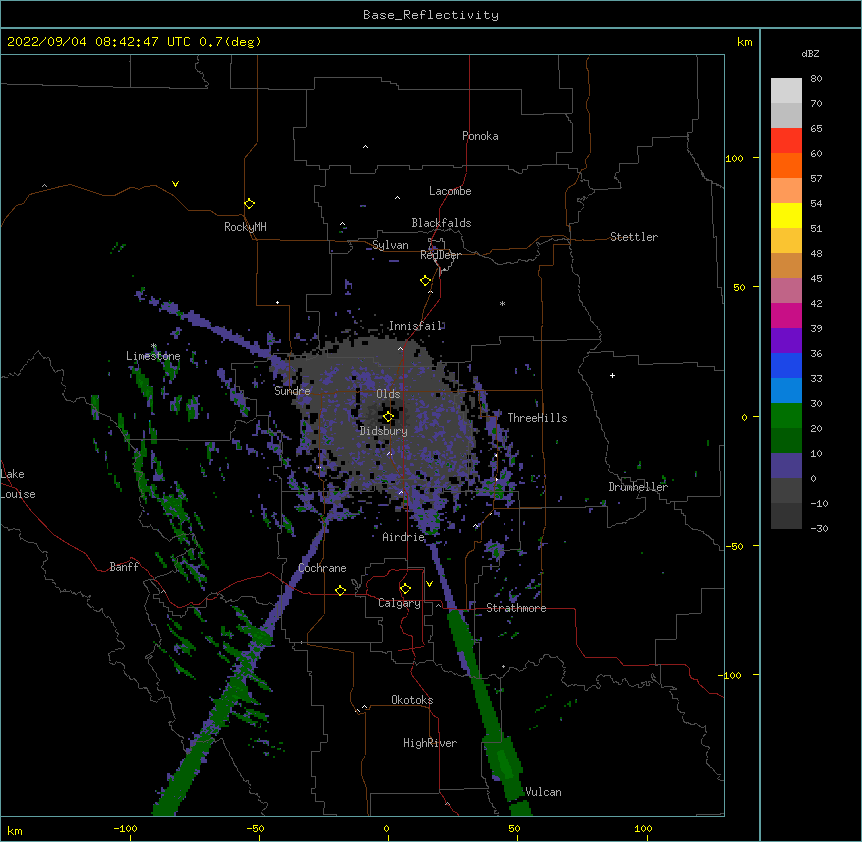Click the Blackfalds city label
The height and width of the screenshot is (842, 862).
pos(441,223)
